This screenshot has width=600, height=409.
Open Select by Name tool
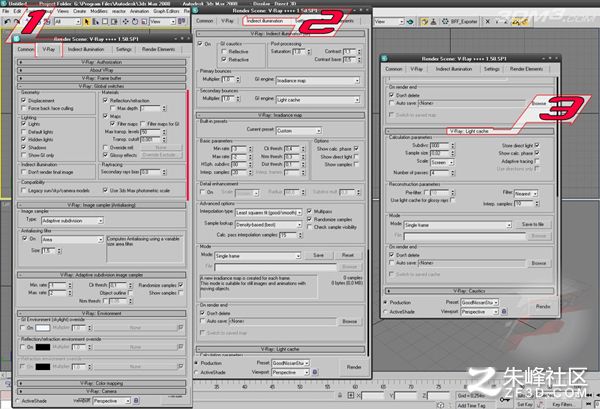[x=96, y=22]
